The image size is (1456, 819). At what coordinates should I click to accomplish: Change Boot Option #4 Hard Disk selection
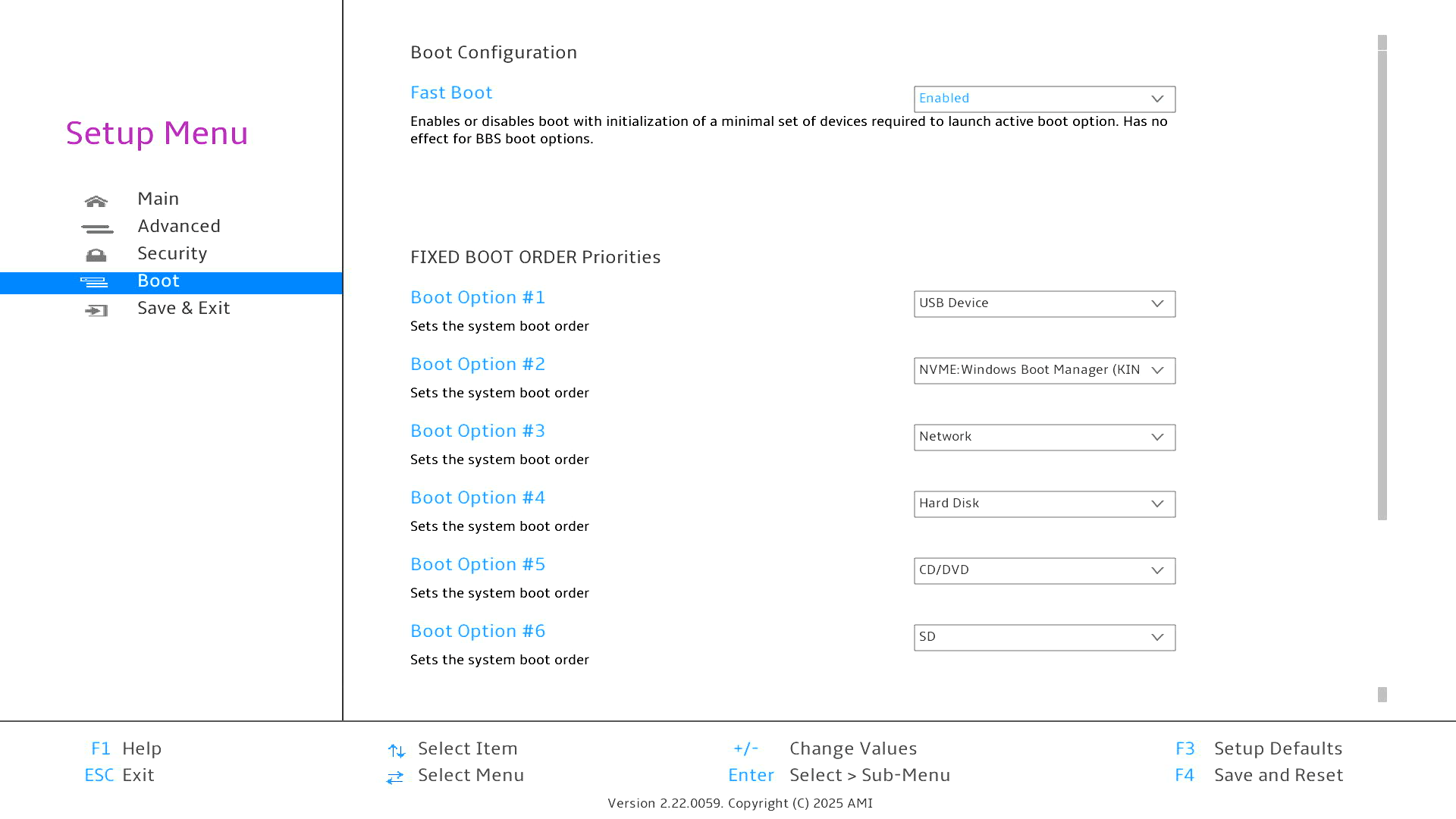tap(1044, 504)
